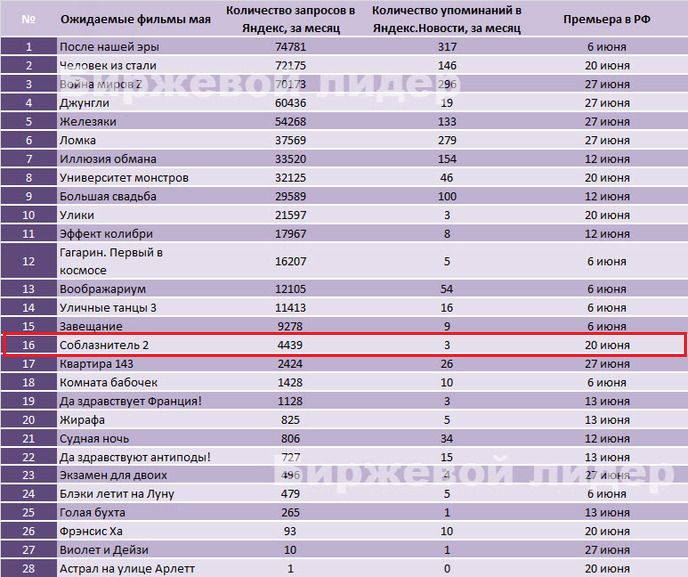Select the film title 'Воображариум'

(103, 289)
